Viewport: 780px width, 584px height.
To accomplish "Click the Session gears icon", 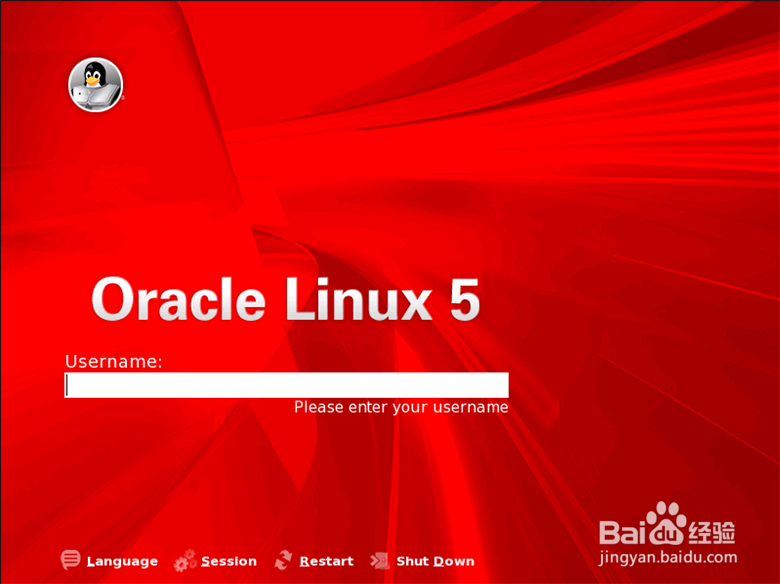I will click(185, 560).
